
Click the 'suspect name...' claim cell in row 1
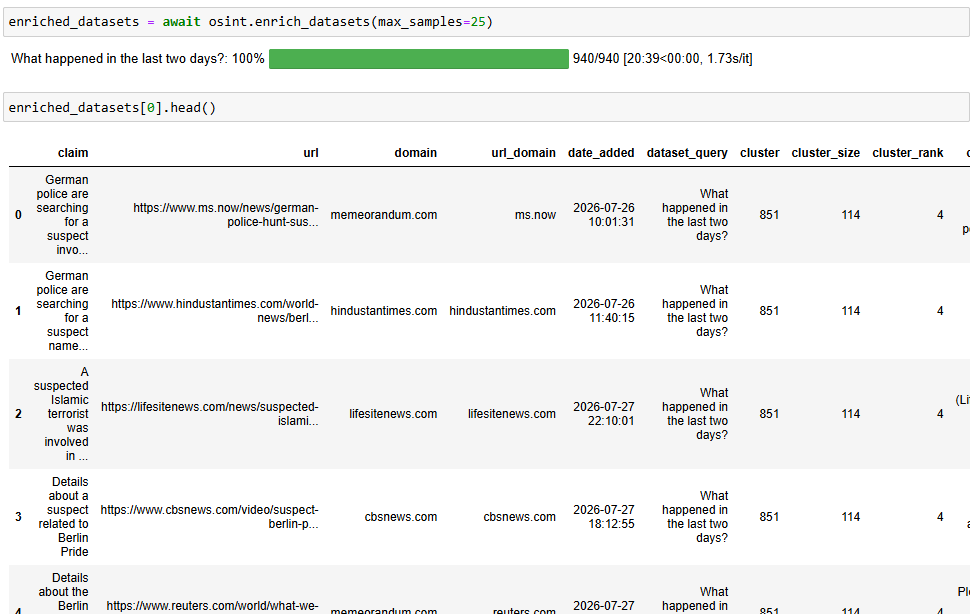coord(62,310)
